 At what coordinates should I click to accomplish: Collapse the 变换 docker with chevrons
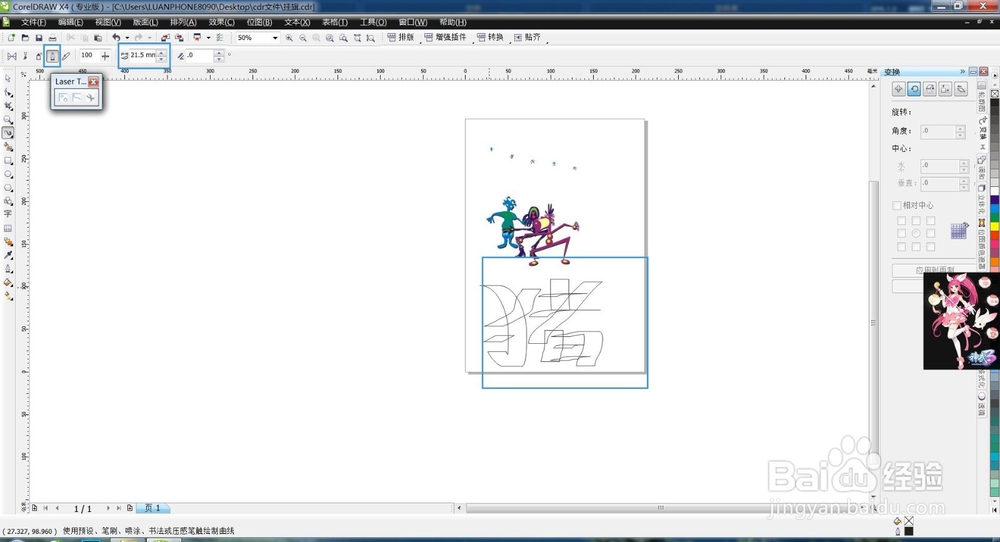coord(962,71)
